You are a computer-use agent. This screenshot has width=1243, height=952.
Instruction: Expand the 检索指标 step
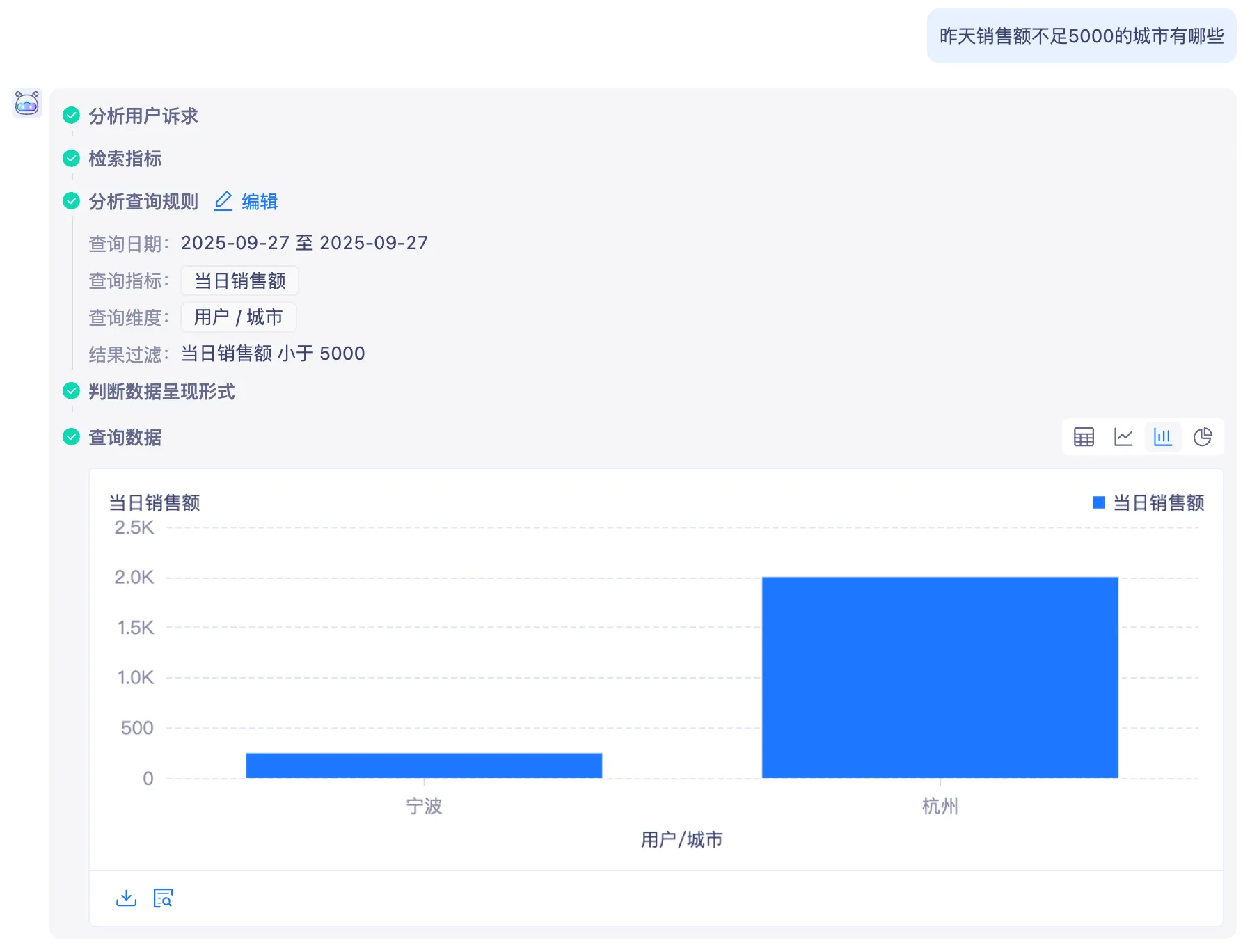pos(125,159)
